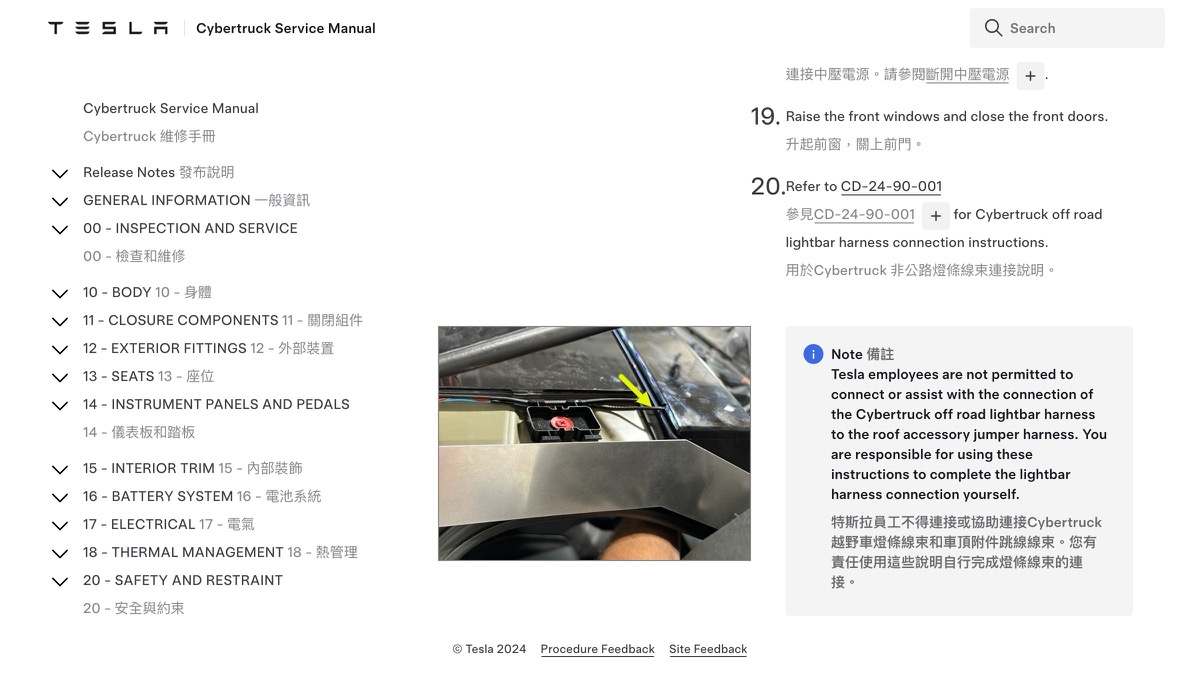Expand 00 - INSPECTION AND SERVICE chevron
This screenshot has width=1200, height=675.
coord(60,229)
